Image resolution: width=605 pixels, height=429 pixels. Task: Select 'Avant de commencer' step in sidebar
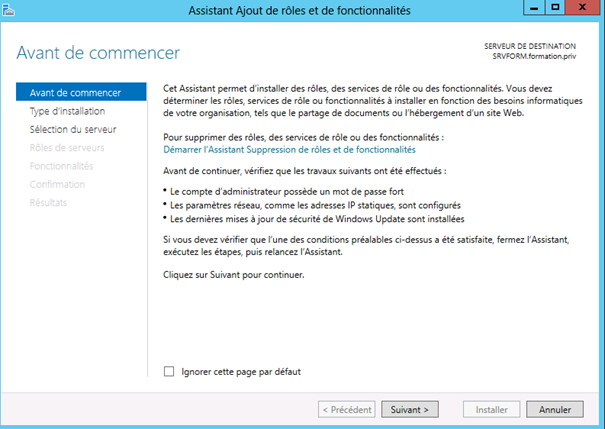pyautogui.click(x=81, y=93)
